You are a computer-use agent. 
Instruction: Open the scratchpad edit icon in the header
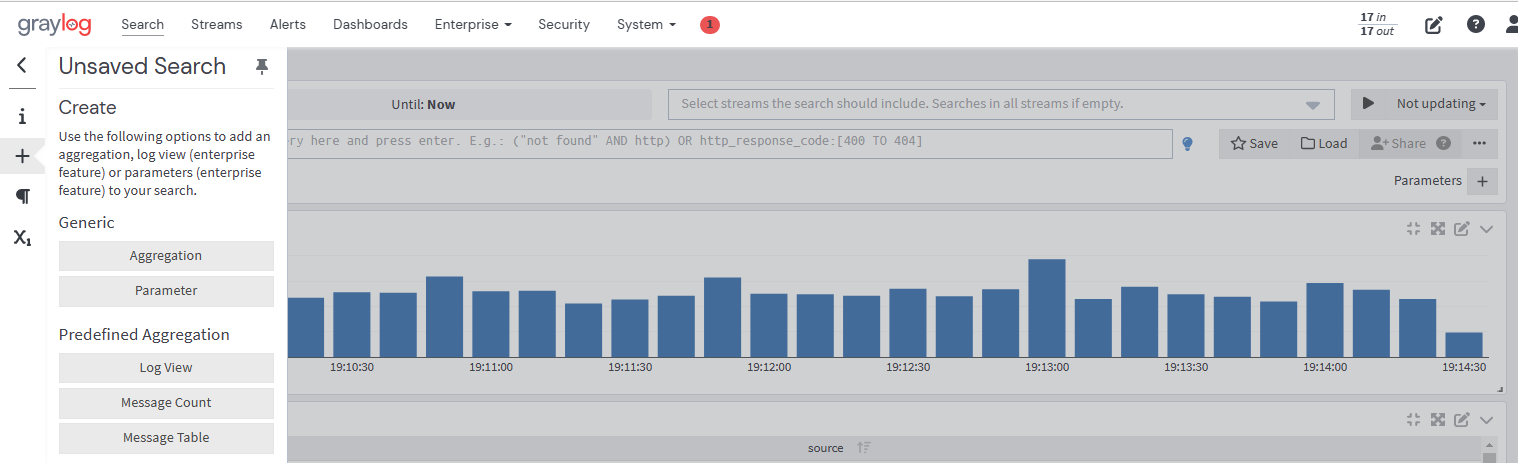point(1434,25)
